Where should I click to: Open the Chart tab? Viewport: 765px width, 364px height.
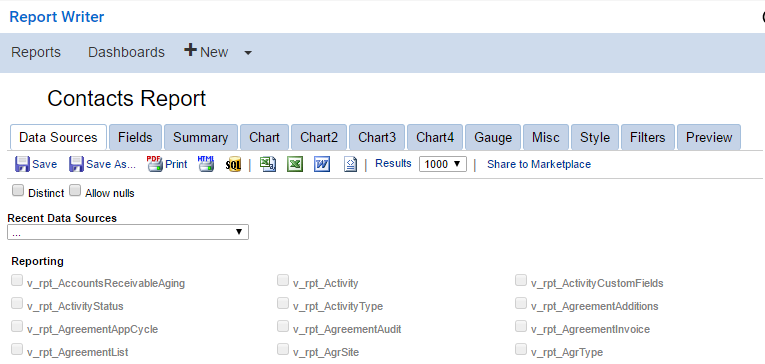[x=264, y=137]
